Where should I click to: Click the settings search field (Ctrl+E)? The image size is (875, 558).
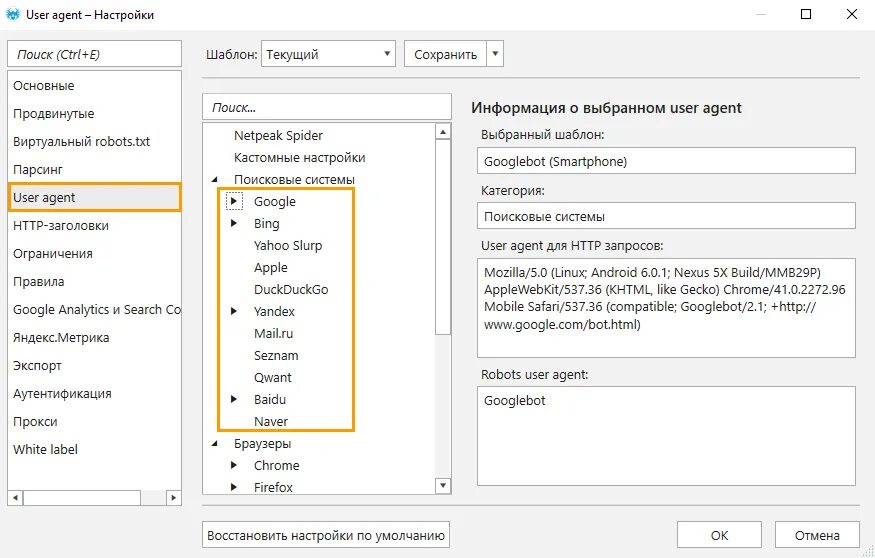(x=94, y=54)
